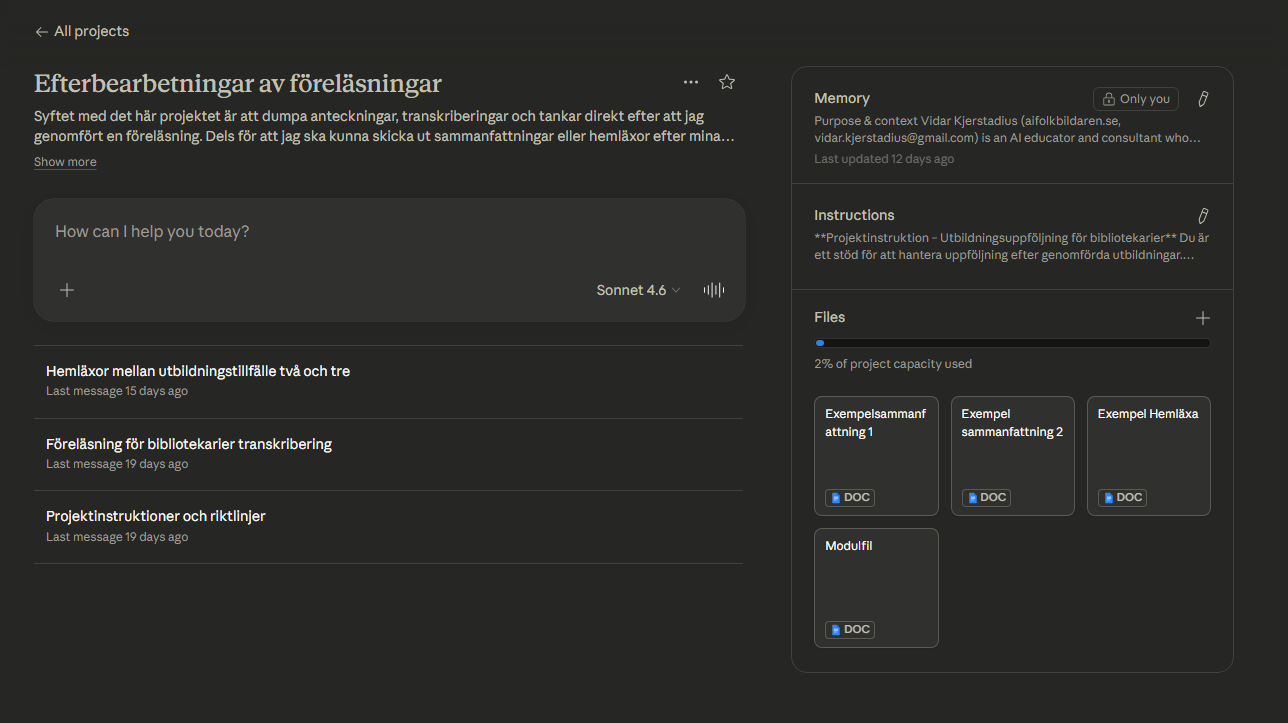The width and height of the screenshot is (1288, 723).
Task: Open chat Föreläsning för bibliotekarier transkribering
Action: click(189, 444)
